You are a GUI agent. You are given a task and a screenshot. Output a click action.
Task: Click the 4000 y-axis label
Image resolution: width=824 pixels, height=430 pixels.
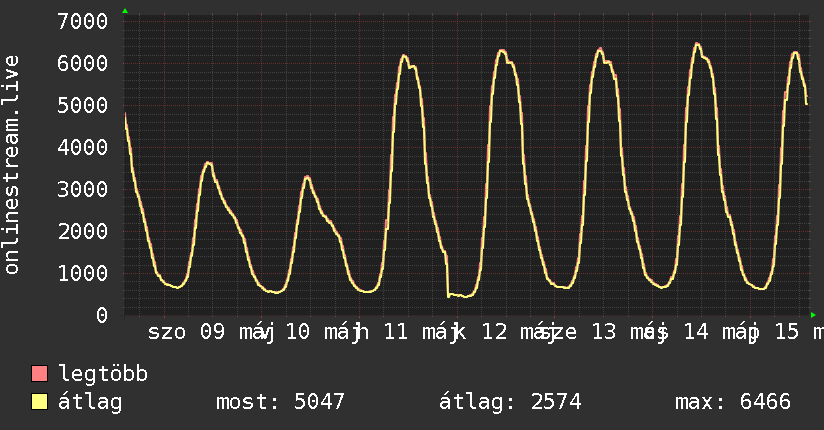coord(83,147)
